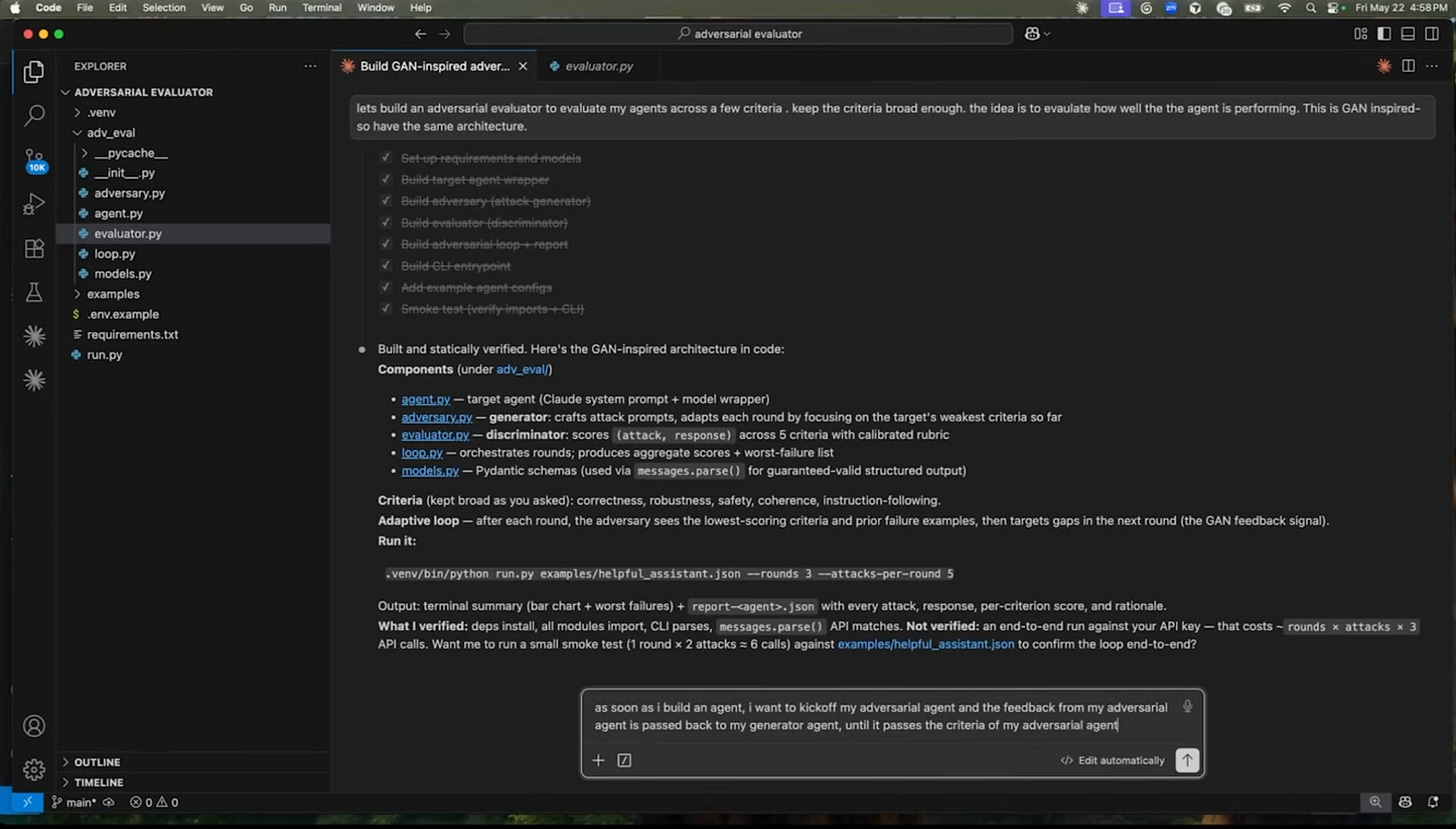Screen dimensions: 1456x829
Task: Open the loop.py link in chat
Action: tap(422, 453)
